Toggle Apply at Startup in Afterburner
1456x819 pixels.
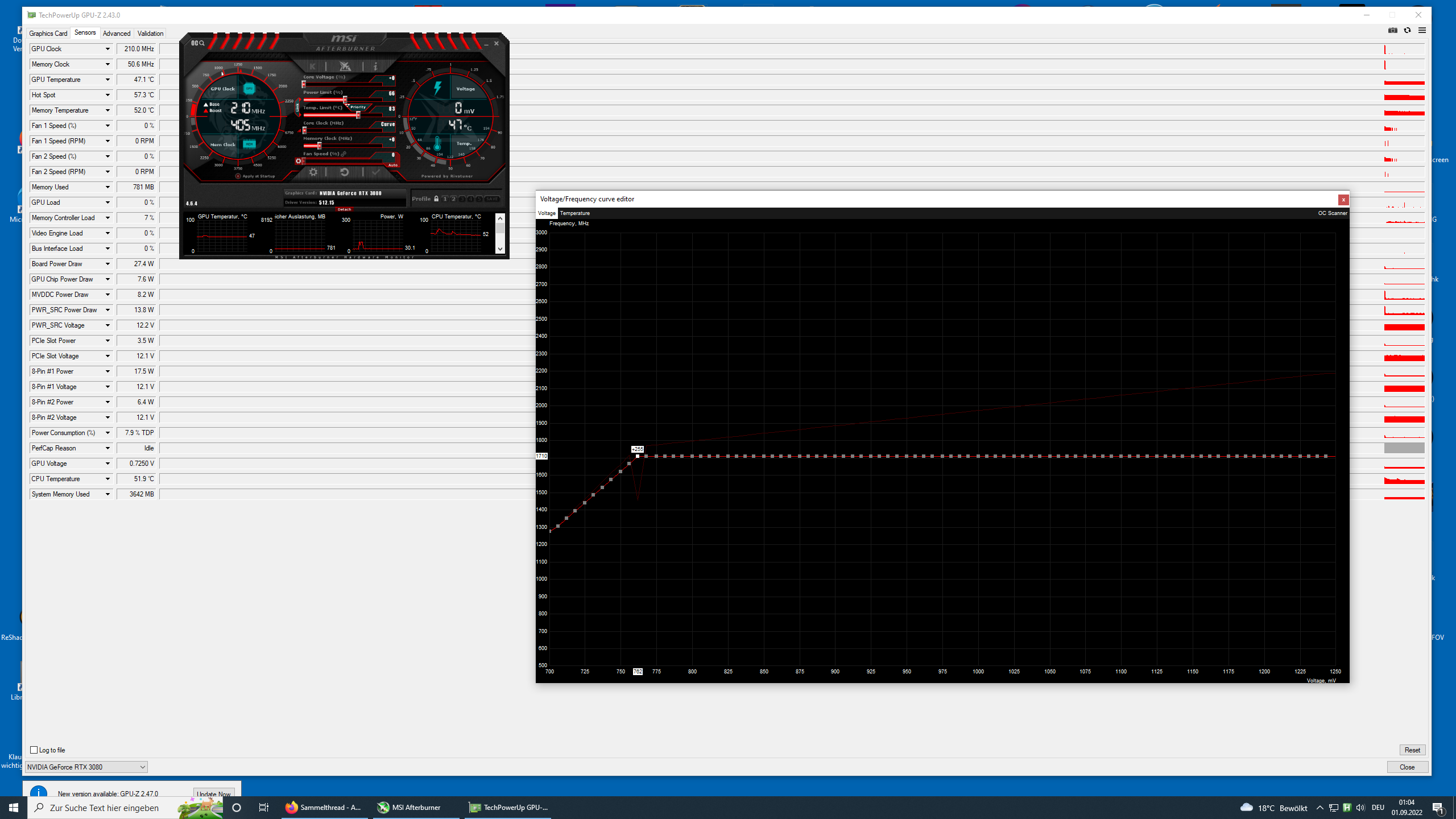pyautogui.click(x=238, y=176)
